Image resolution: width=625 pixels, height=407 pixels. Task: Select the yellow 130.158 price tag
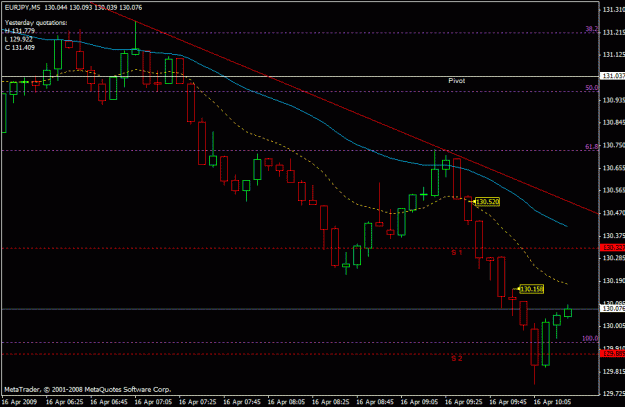(x=532, y=289)
